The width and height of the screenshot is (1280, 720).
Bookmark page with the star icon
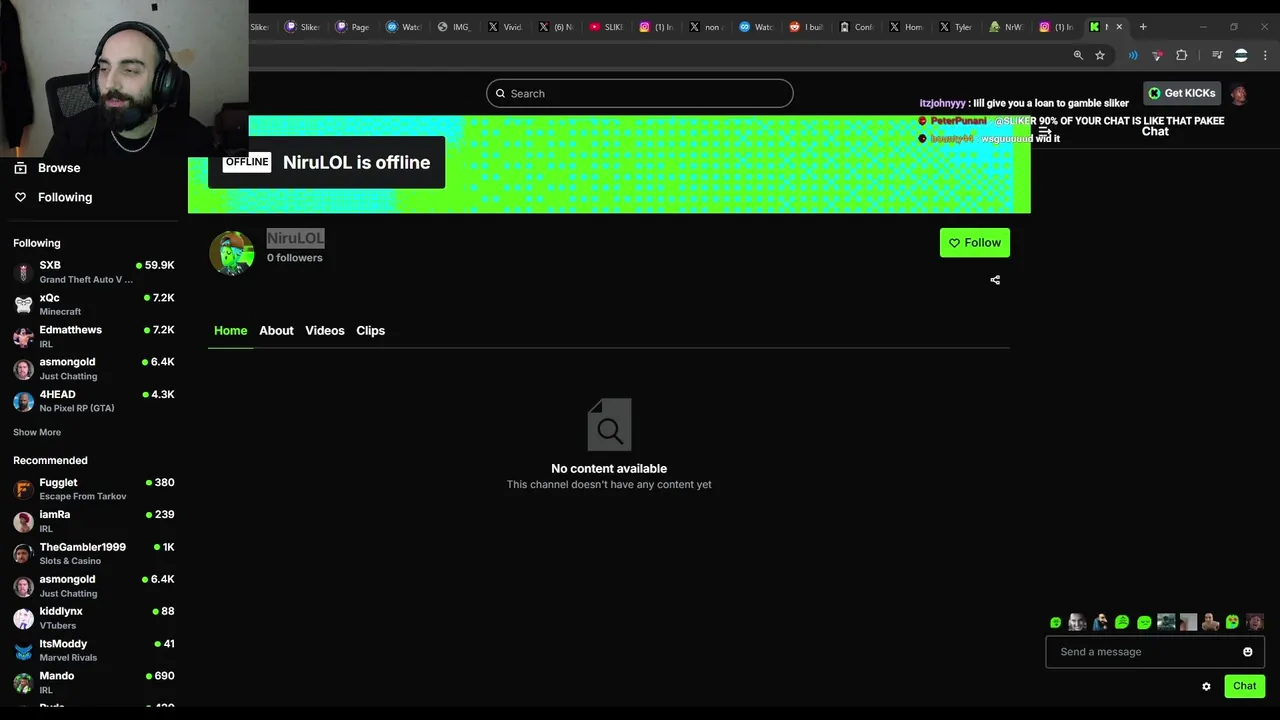point(1100,56)
